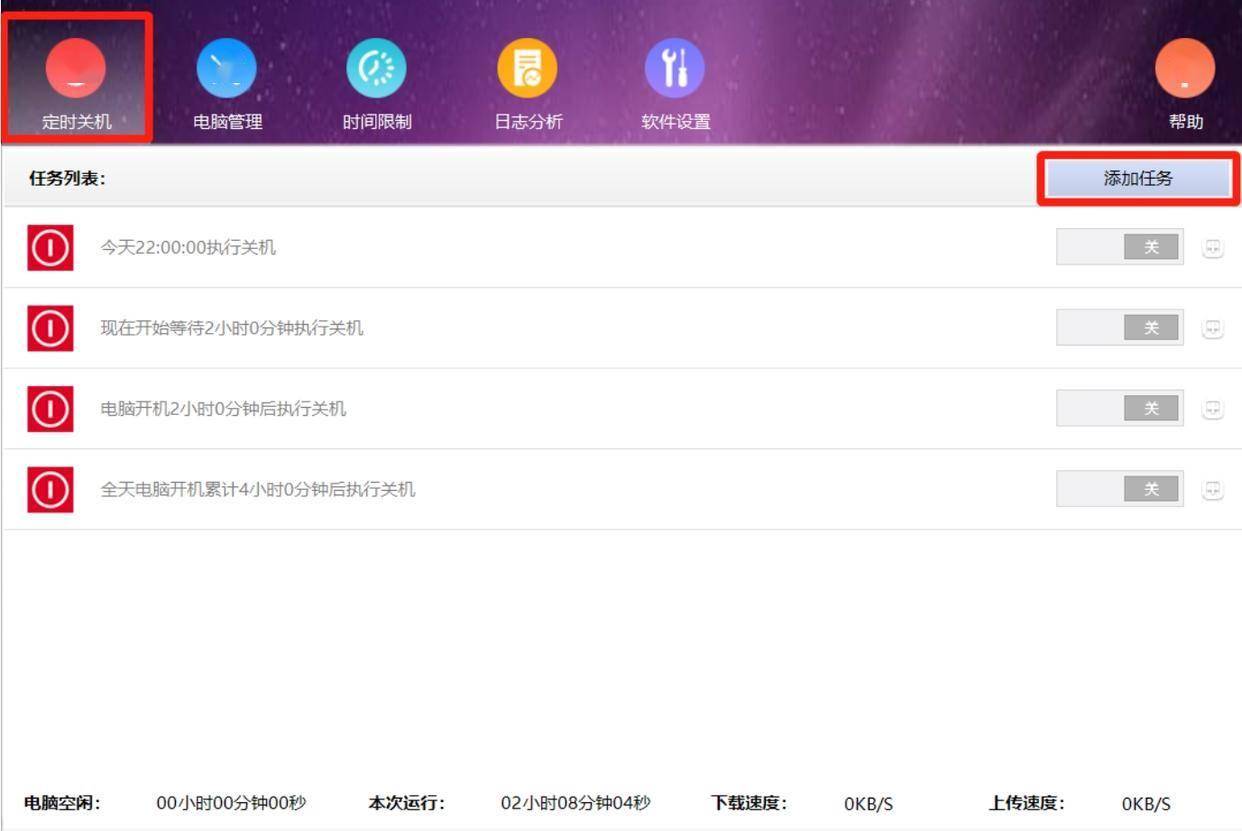
Task: Click red power icon for 全天电脑开机累计4小时 task
Action: [x=50, y=489]
